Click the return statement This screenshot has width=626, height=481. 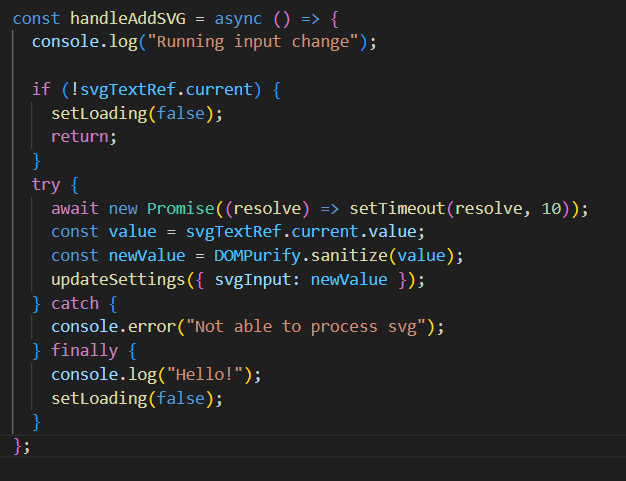(x=84, y=137)
